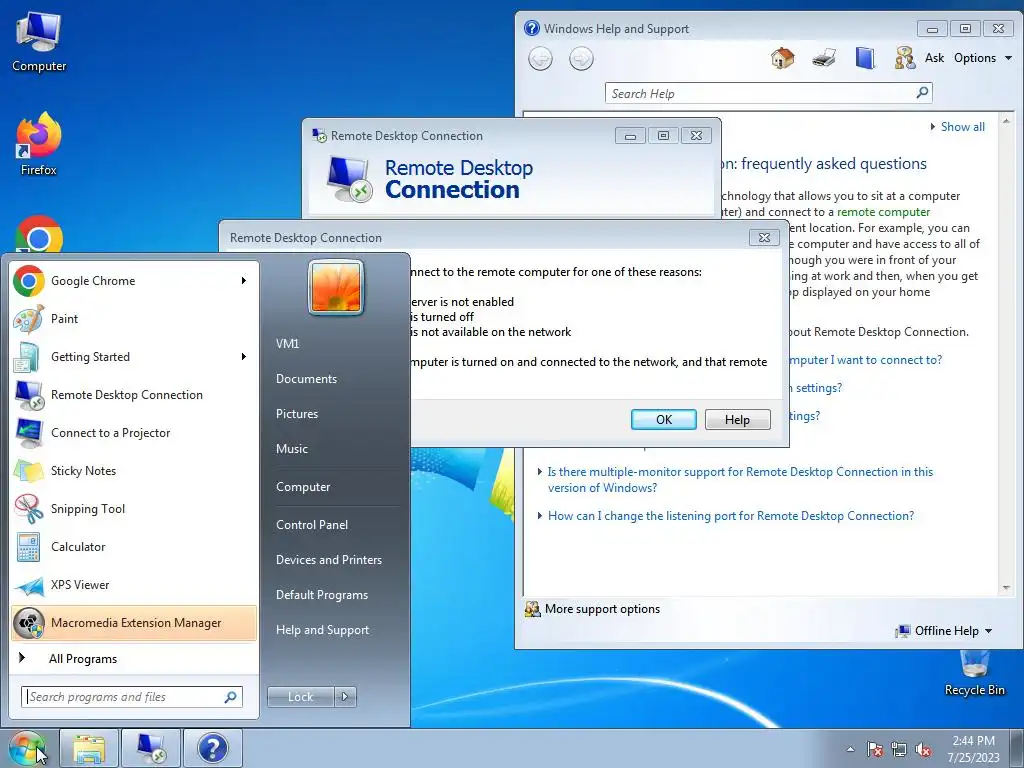Open Documents from Start menu

(306, 379)
